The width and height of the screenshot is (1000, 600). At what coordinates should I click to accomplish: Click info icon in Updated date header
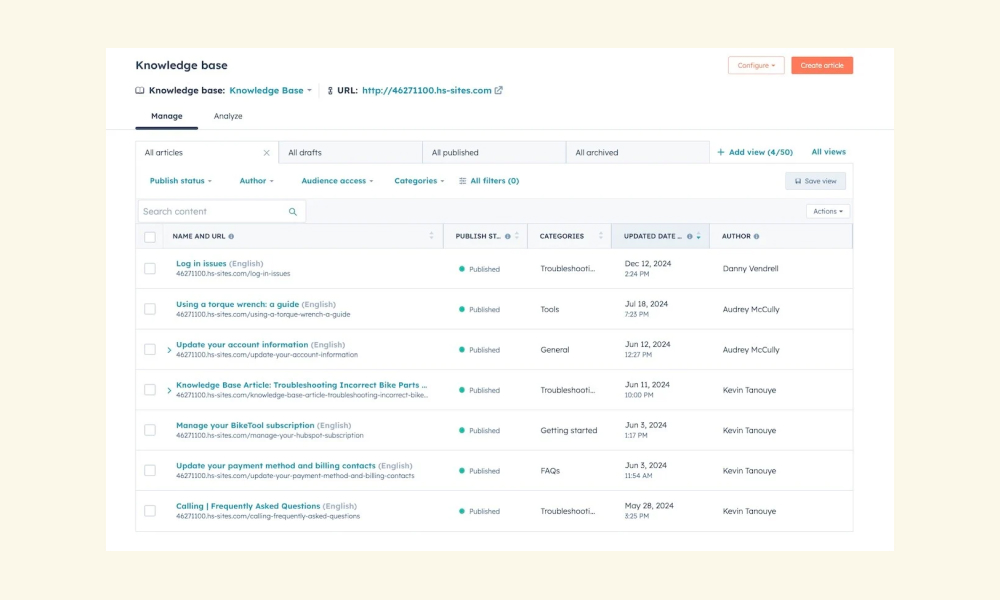(689, 237)
